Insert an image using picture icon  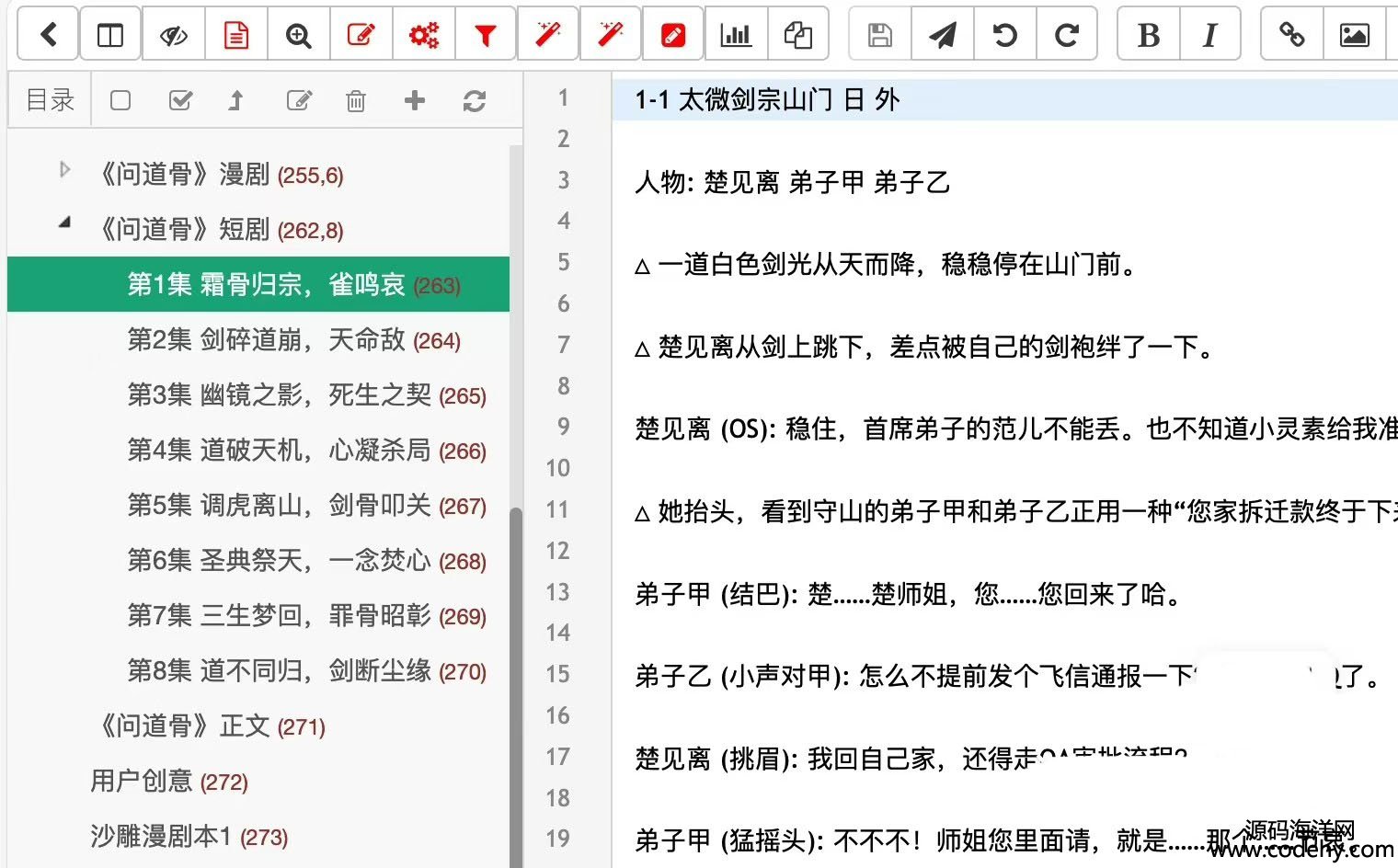tap(1353, 35)
